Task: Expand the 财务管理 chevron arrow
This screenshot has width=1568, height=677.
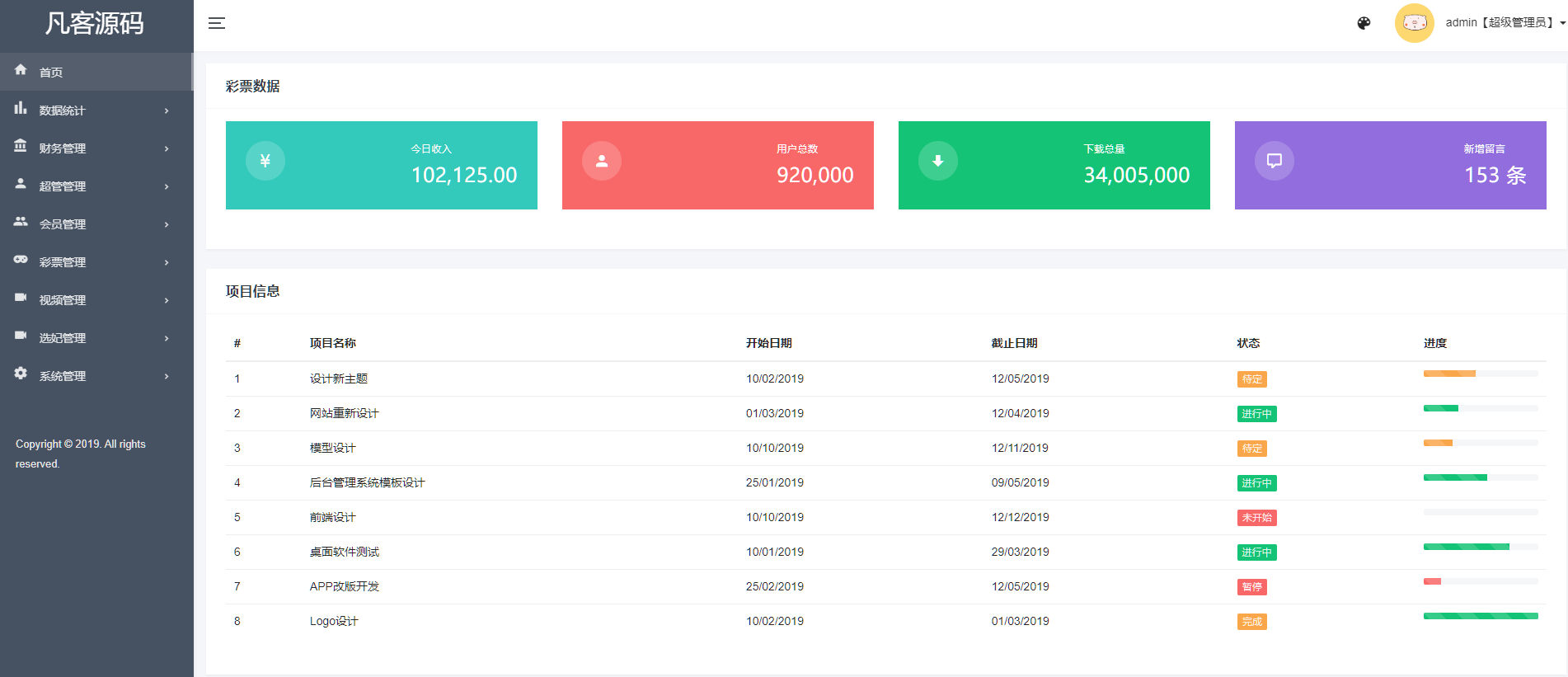Action: click(x=167, y=149)
